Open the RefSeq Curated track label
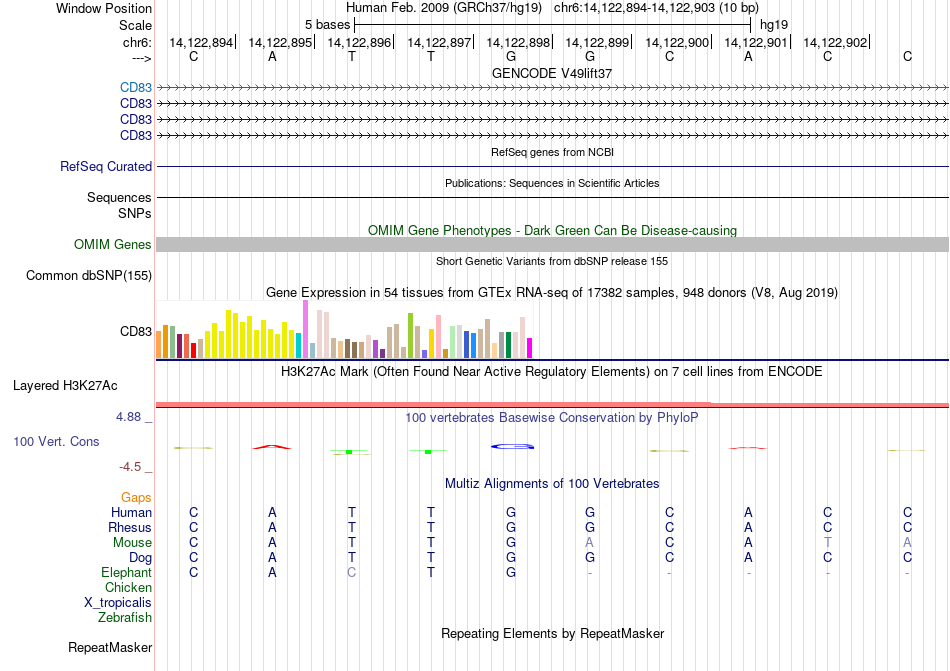This screenshot has width=950, height=671. 106,167
